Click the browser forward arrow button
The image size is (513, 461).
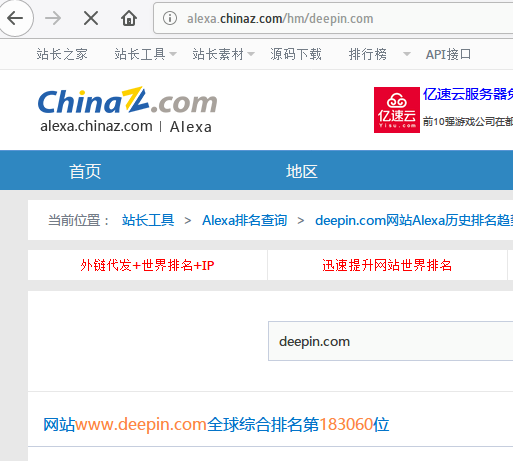(x=53, y=18)
